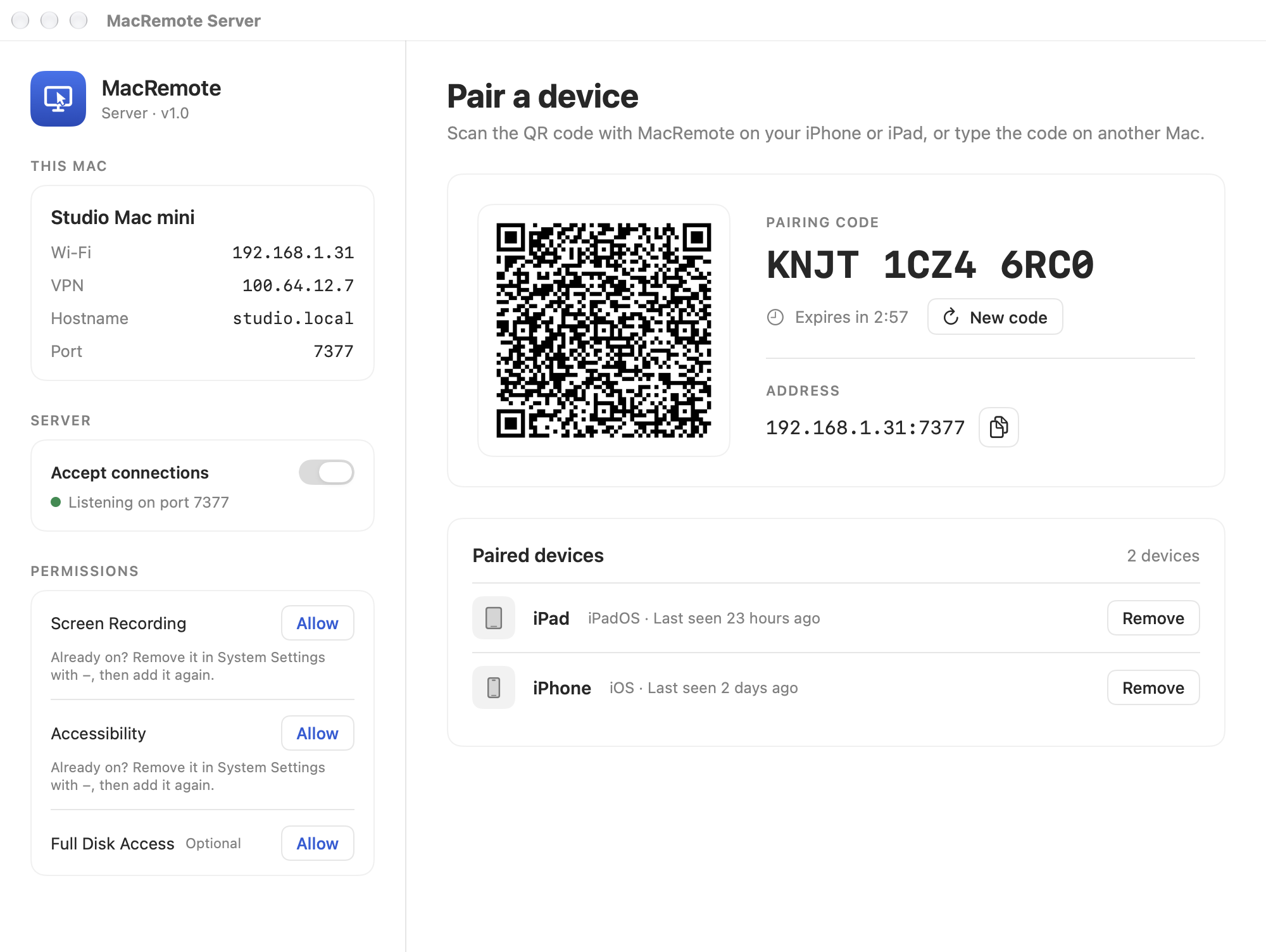
Task: Click the Expires in 2:57 text
Action: point(851,317)
